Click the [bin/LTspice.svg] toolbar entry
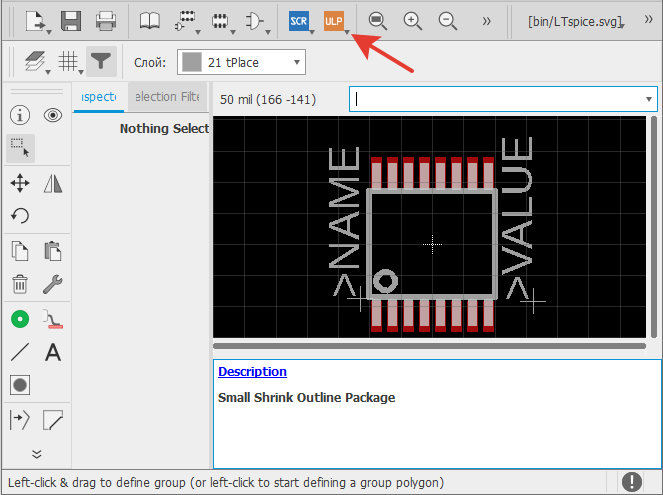 [x=575, y=22]
